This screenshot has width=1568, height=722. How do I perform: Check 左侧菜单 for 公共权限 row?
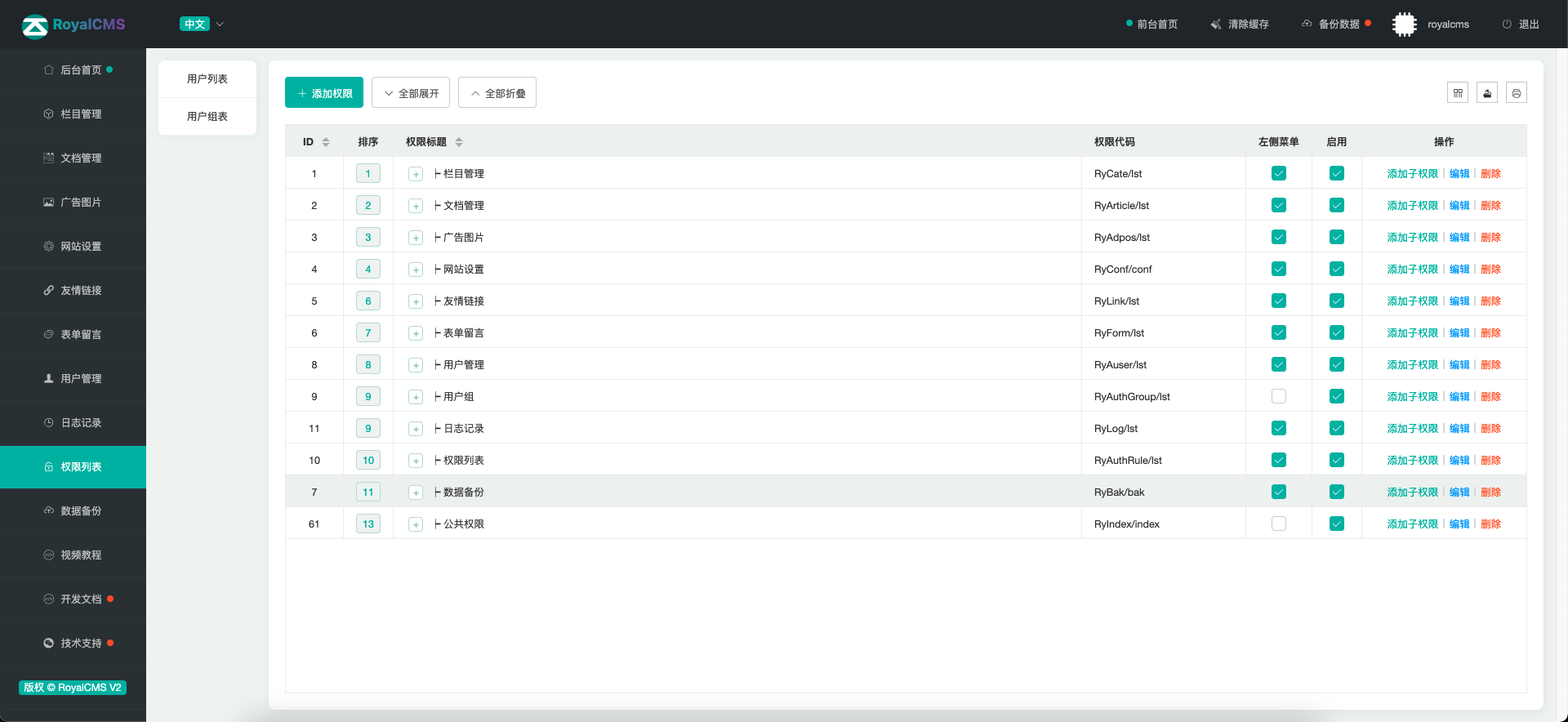pyautogui.click(x=1279, y=524)
